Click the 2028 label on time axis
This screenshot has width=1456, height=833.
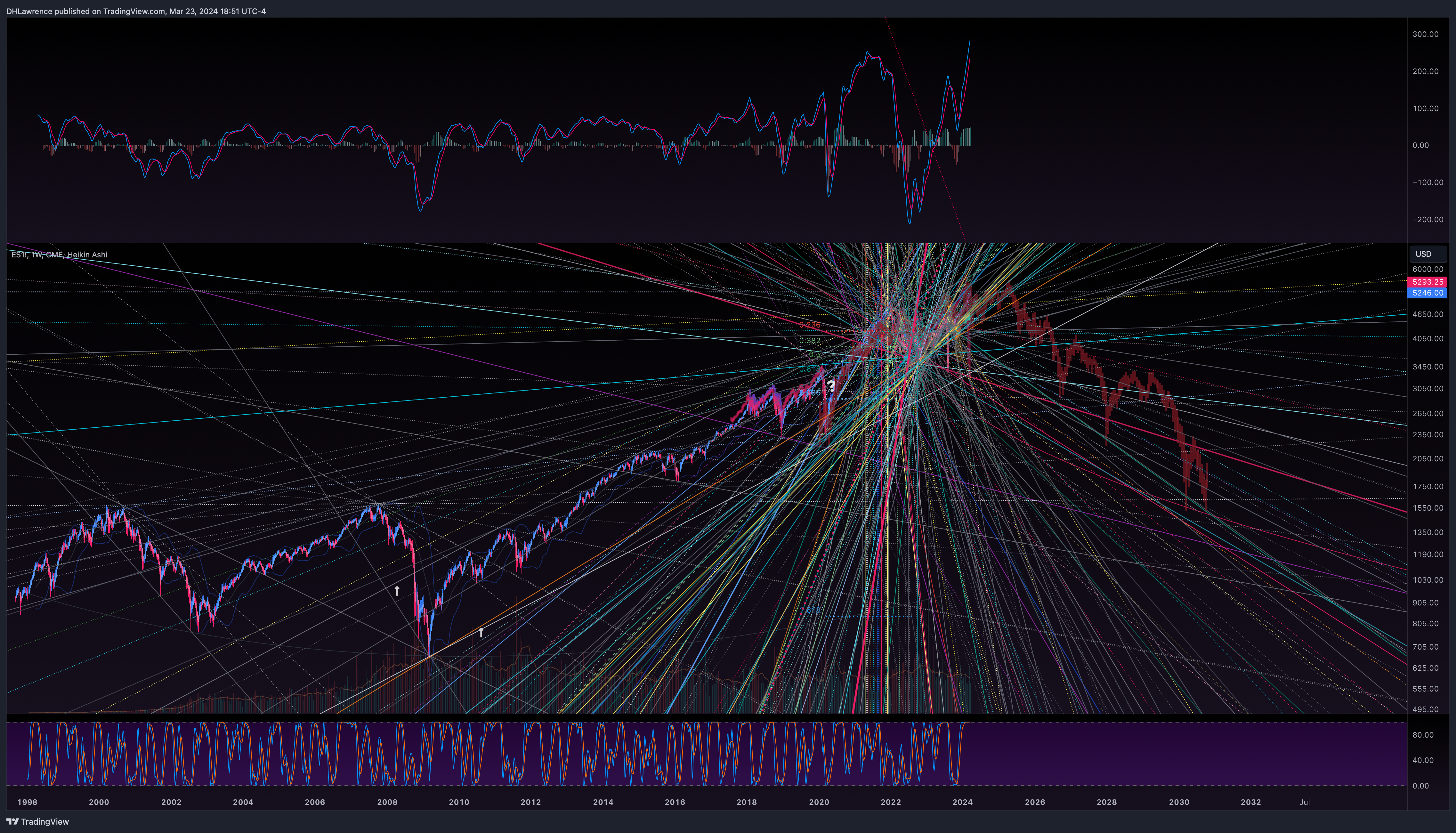coord(1107,802)
